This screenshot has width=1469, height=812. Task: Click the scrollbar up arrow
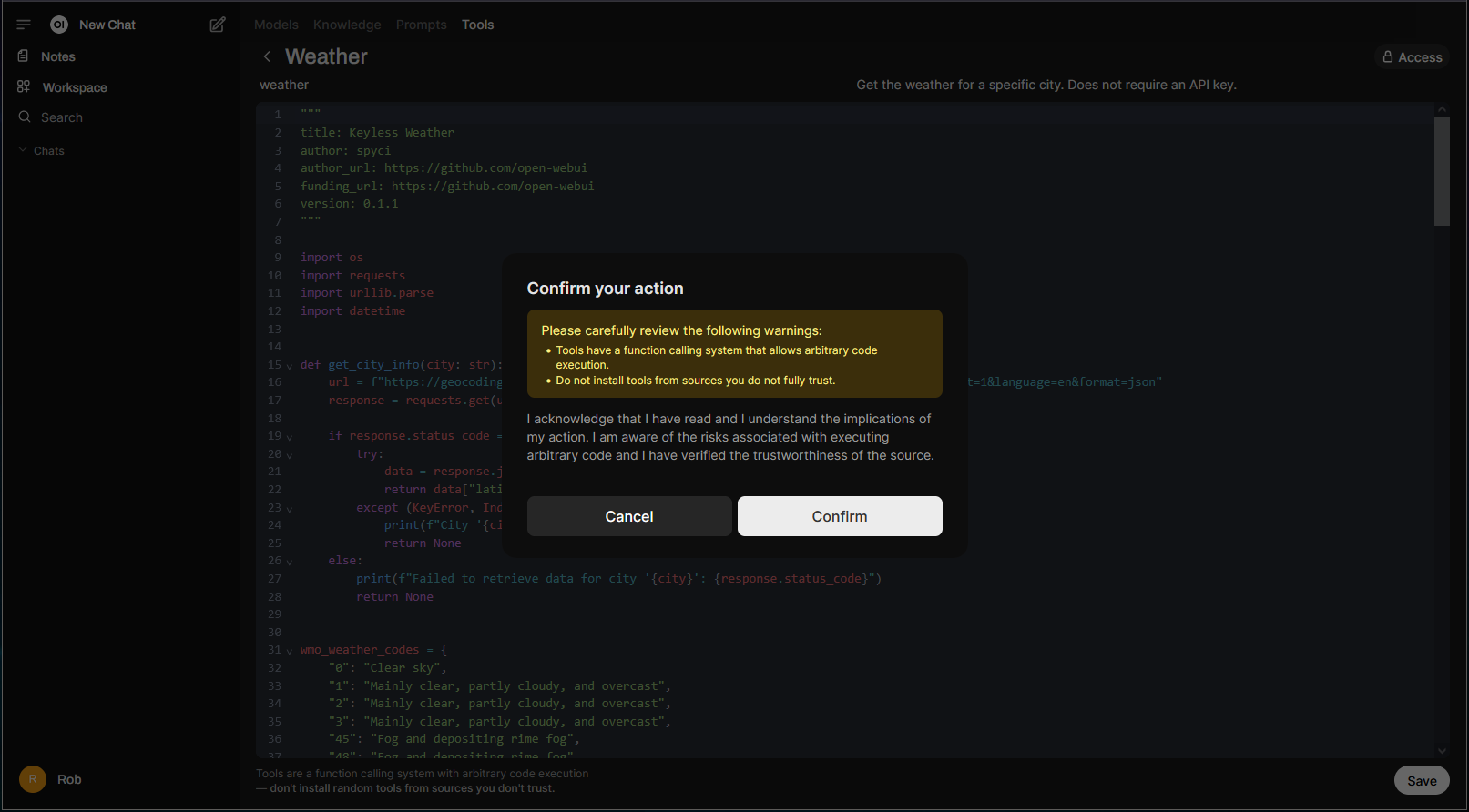tap(1442, 109)
